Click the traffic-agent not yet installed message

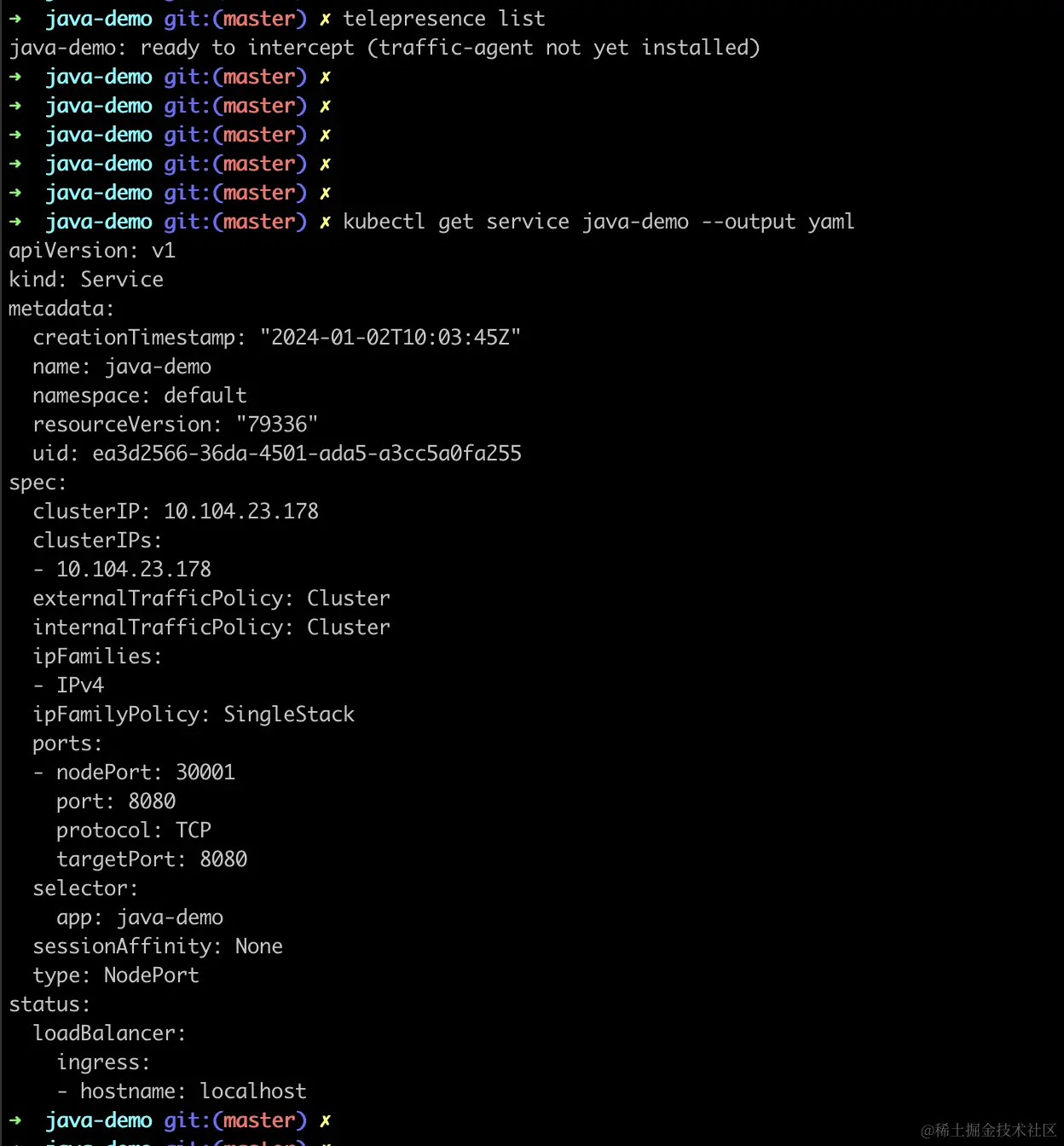(x=563, y=48)
